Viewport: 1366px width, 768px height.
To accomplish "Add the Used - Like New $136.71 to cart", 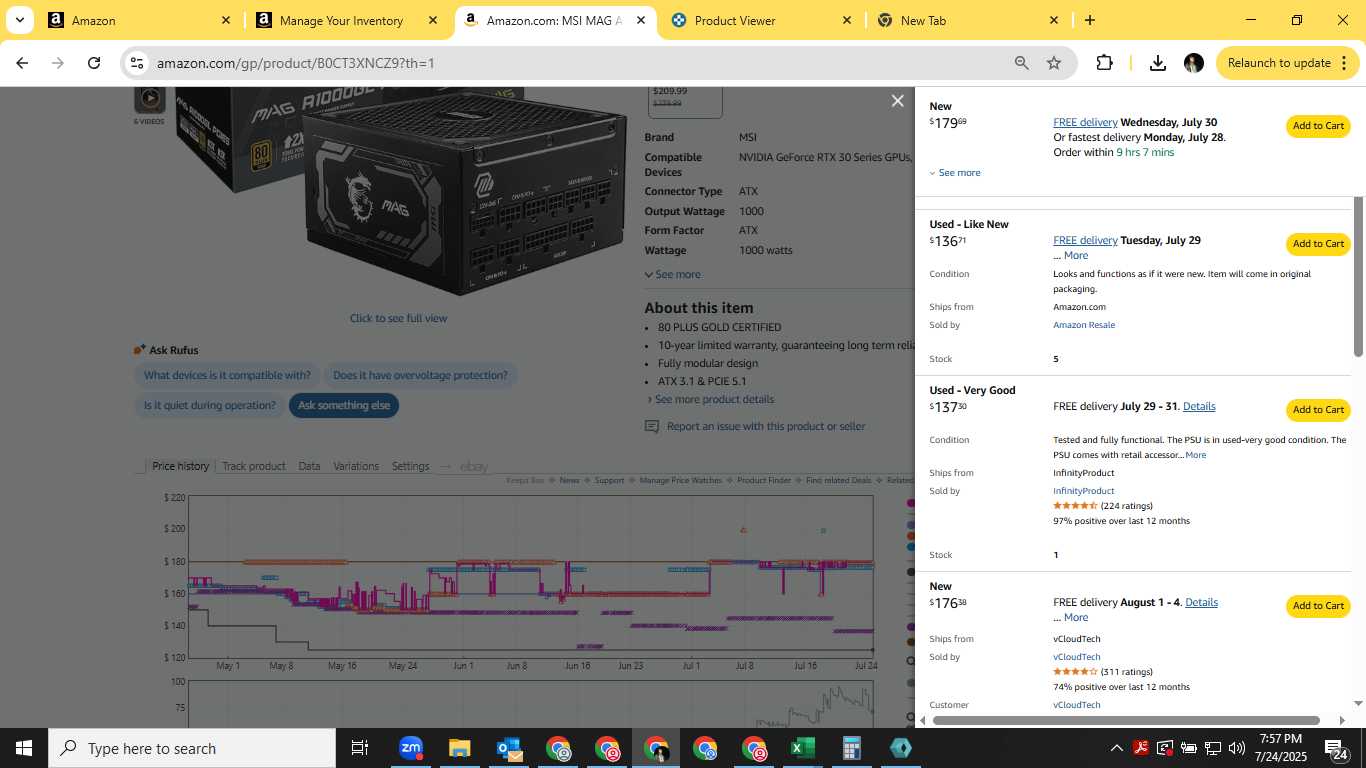I will pos(1318,244).
